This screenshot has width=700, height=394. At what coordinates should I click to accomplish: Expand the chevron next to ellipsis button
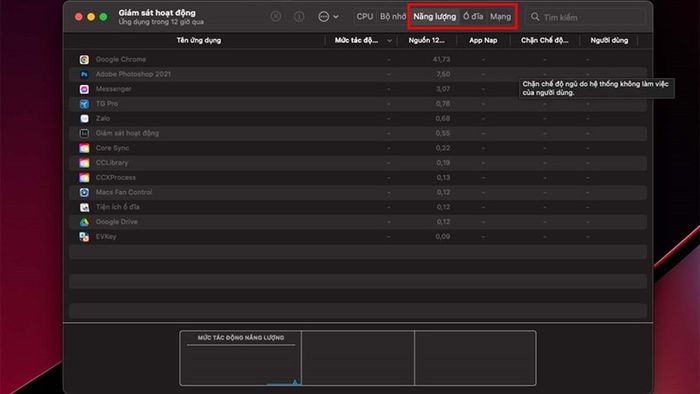(336, 17)
